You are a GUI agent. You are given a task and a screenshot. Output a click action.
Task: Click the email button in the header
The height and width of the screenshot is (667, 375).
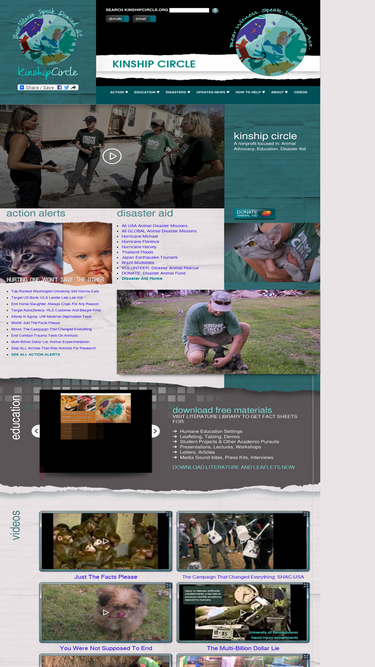tap(144, 19)
